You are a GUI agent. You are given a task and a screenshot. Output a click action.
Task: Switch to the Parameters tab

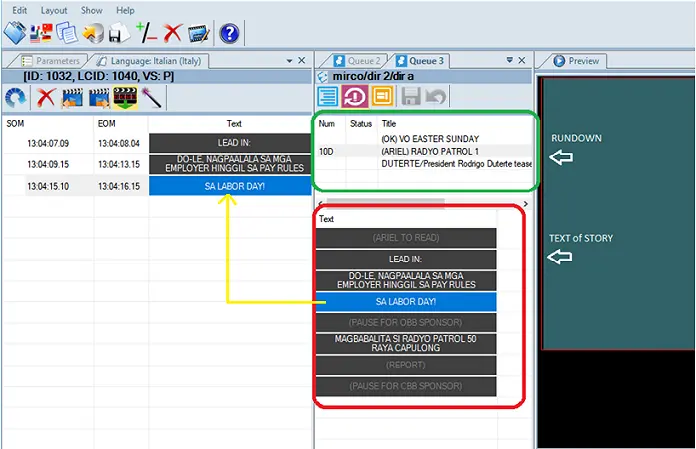50,61
